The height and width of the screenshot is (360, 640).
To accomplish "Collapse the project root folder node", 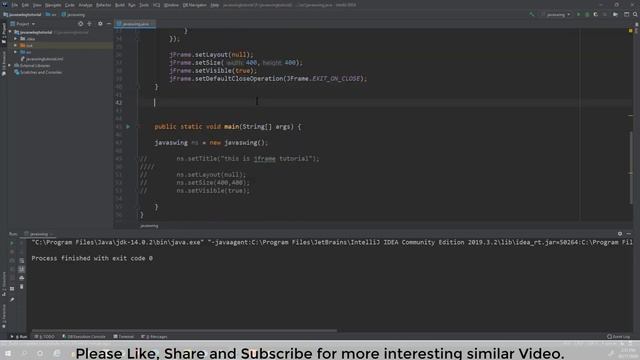I will [x=11, y=32].
